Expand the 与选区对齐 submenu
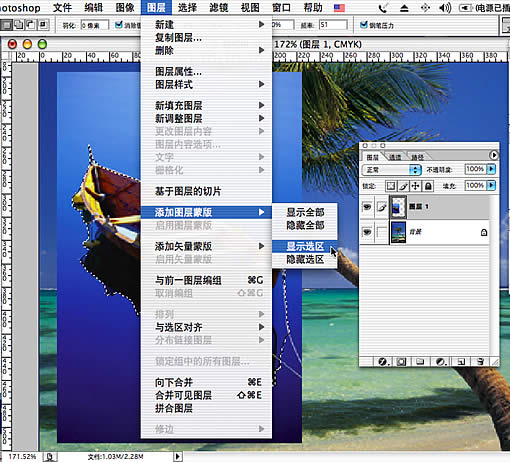Viewport: 510px width, 462px height. [x=206, y=327]
